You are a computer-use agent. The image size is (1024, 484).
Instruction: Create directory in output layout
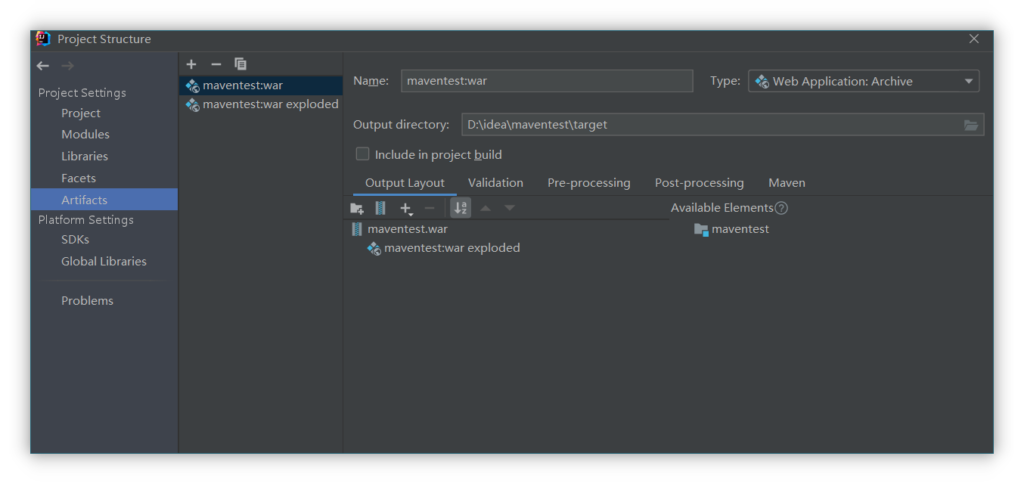tap(357, 208)
